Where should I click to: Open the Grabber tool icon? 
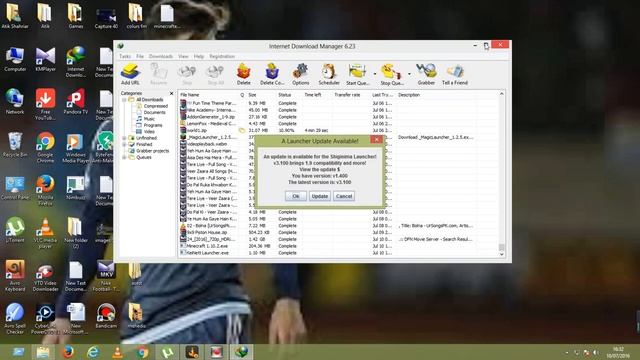coord(426,74)
